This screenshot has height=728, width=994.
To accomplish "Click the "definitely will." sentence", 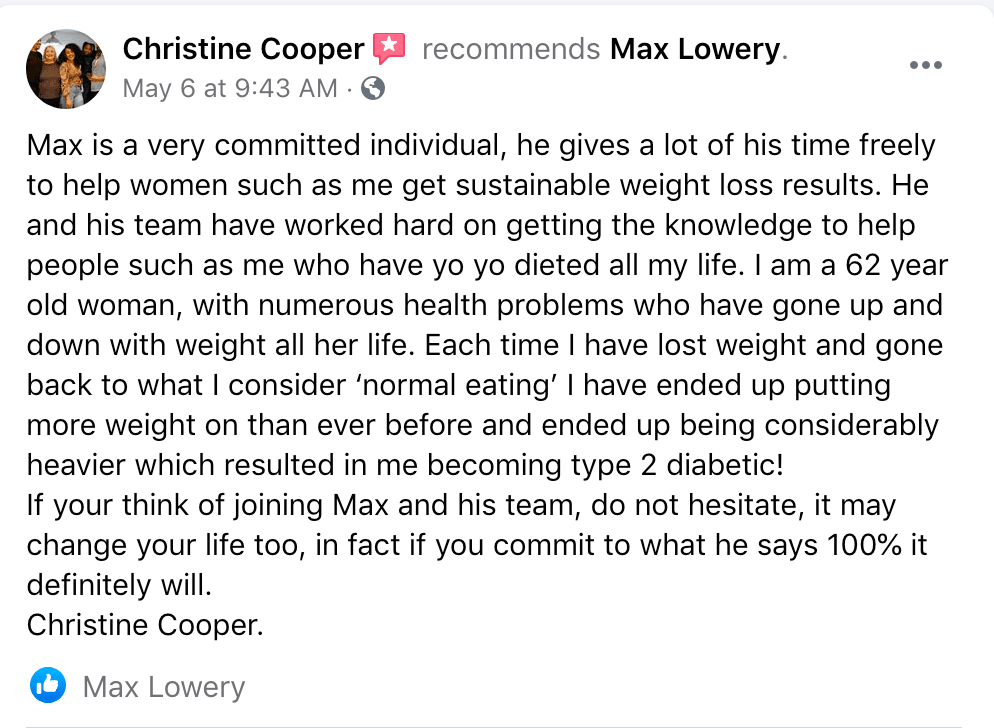I will pos(119,585).
